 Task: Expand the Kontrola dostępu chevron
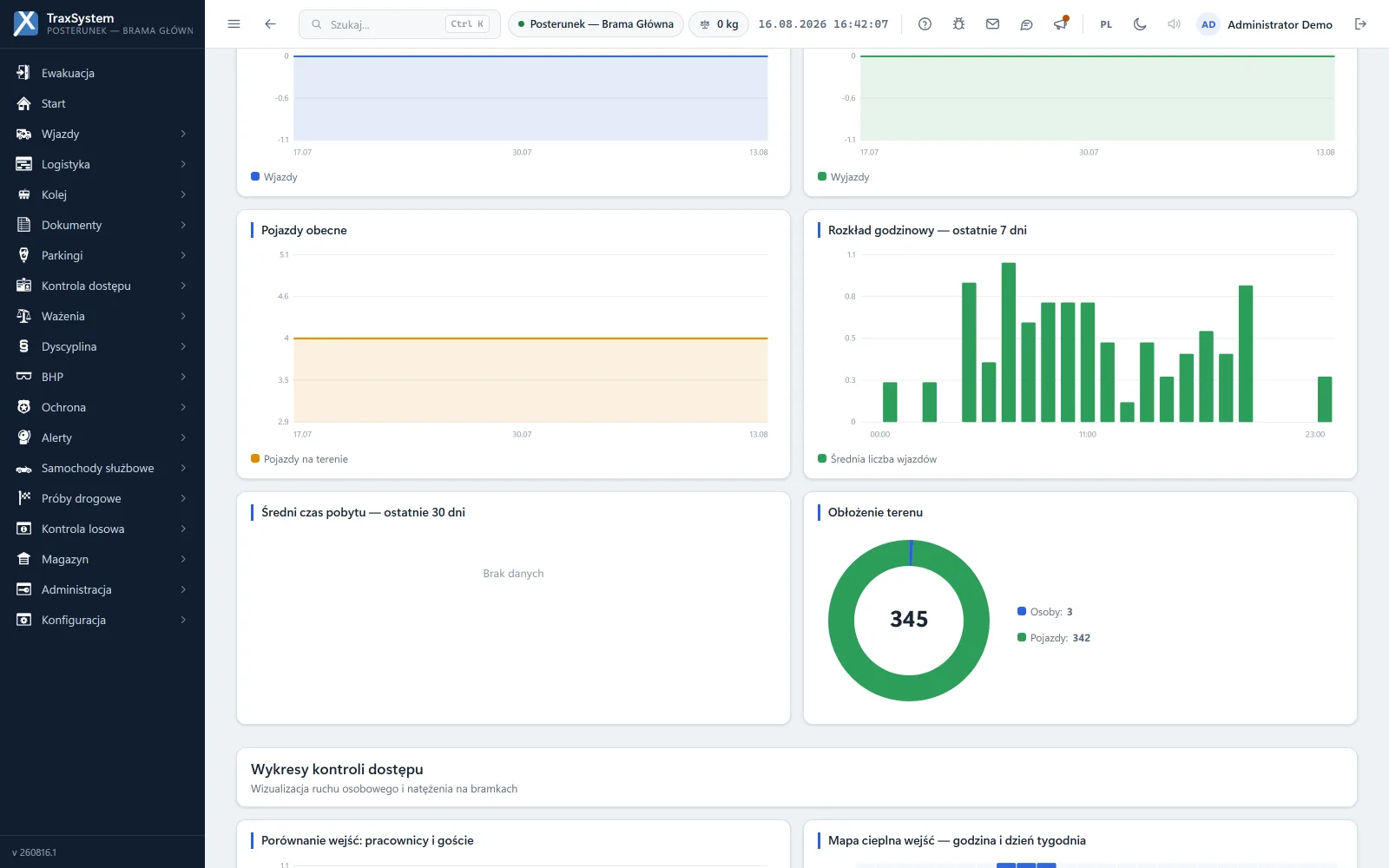click(x=183, y=286)
